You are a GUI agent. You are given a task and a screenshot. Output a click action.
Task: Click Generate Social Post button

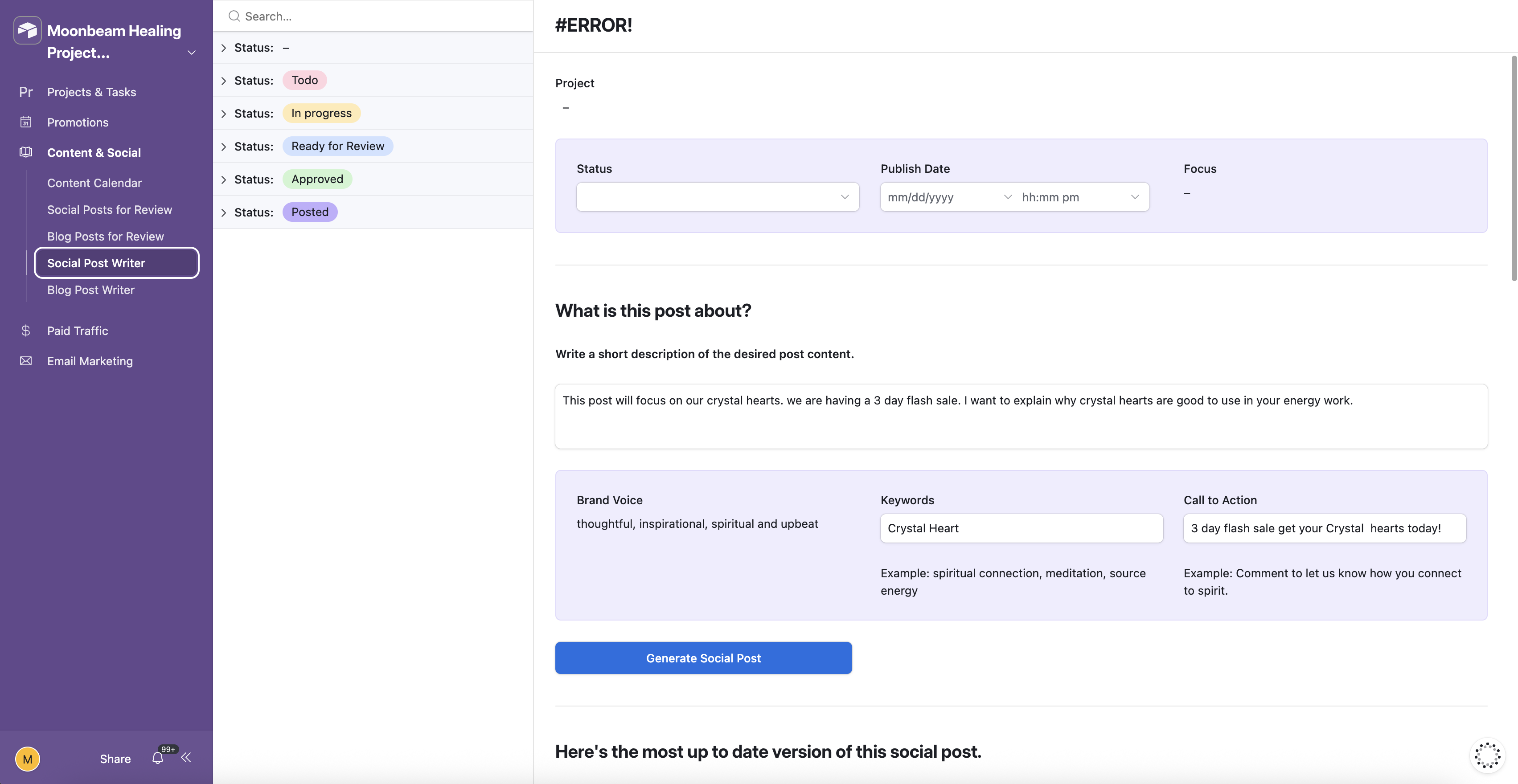pyautogui.click(x=704, y=658)
